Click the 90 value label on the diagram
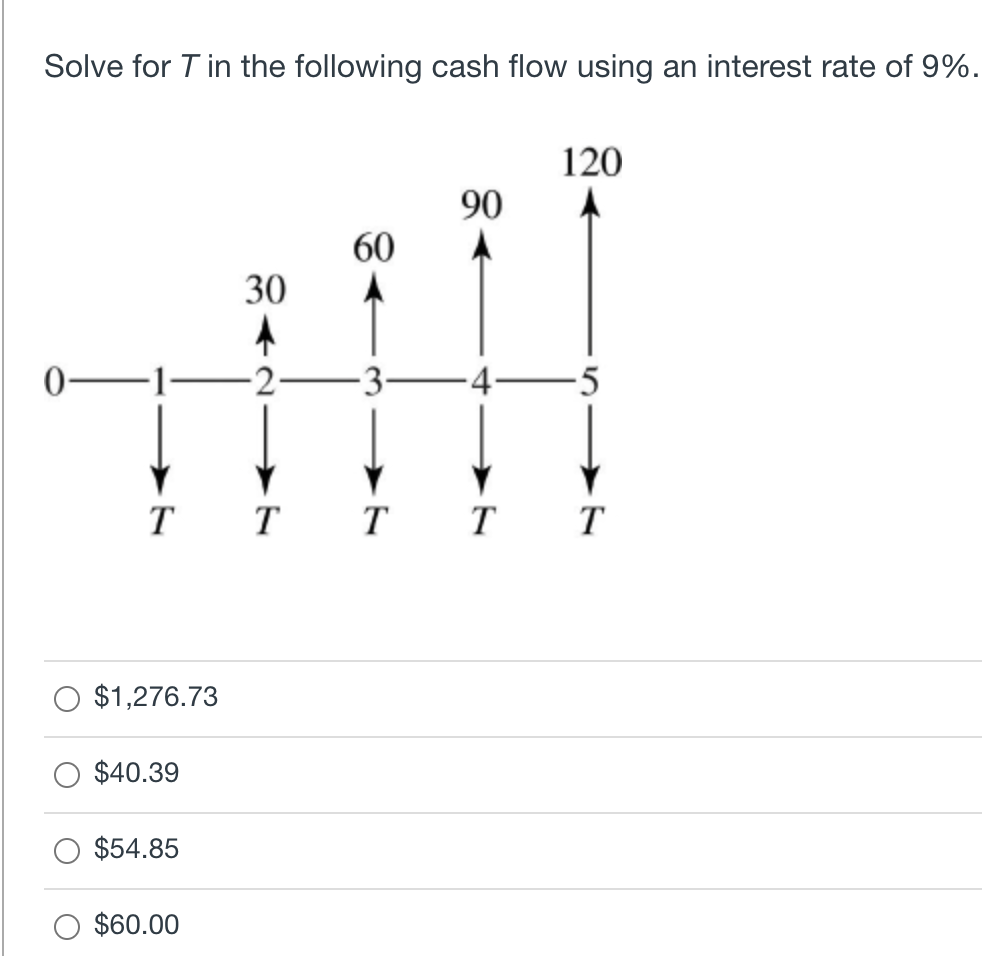982x956 pixels. [x=479, y=207]
